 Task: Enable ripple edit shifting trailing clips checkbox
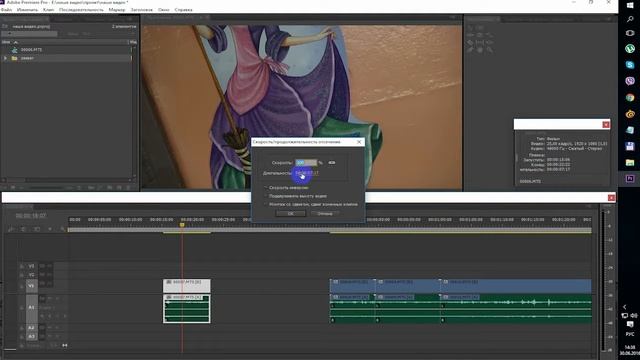266,204
